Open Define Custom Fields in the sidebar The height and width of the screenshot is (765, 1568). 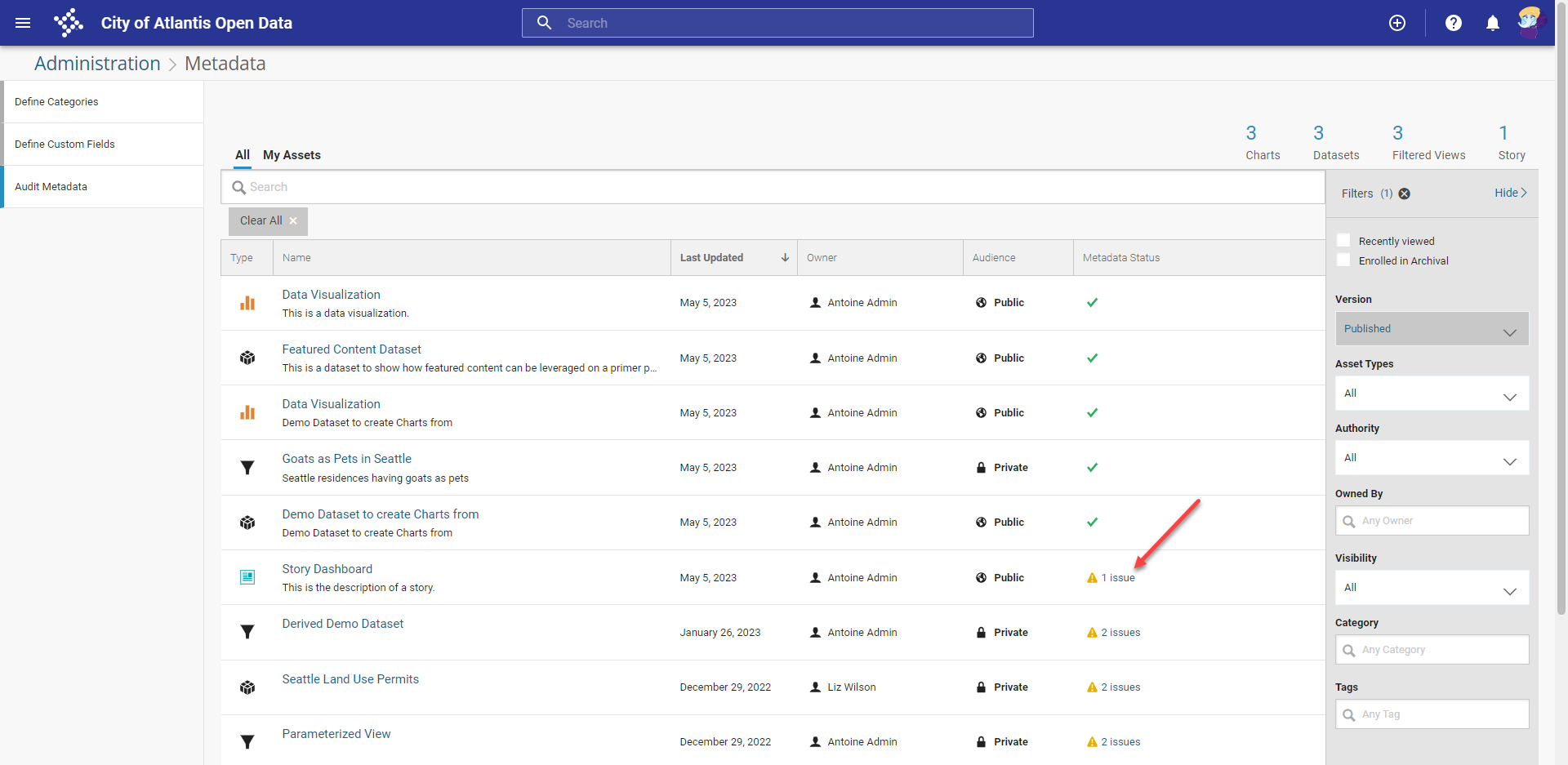coord(103,145)
